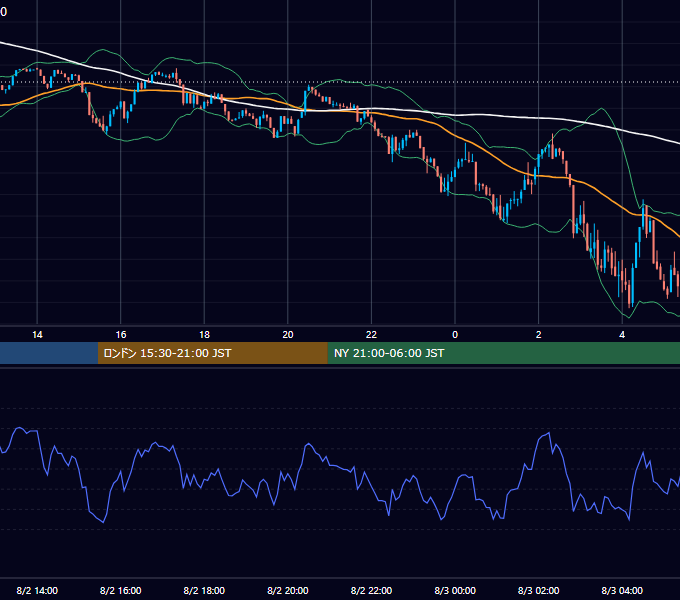Click the 2 hour axis label

[x=539, y=335]
